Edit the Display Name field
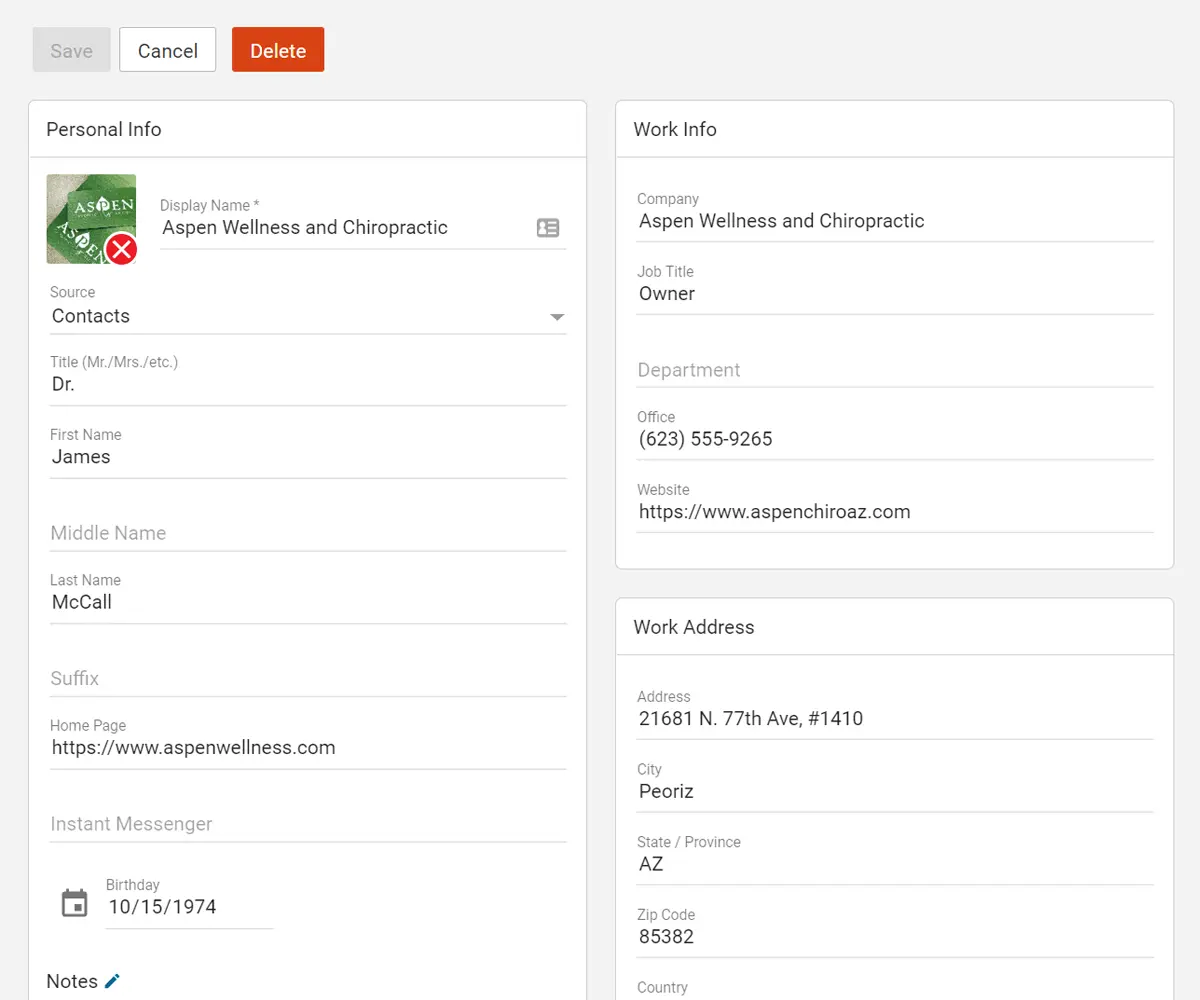This screenshot has height=1000, width=1200. [x=340, y=228]
